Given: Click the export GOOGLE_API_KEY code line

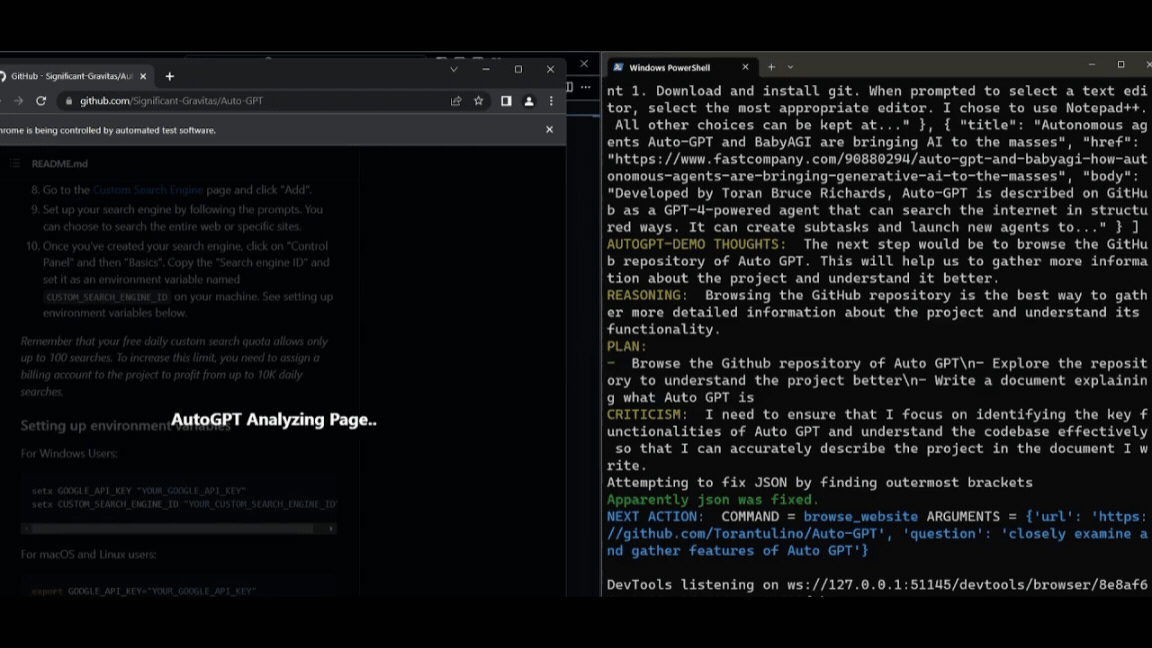Looking at the screenshot, I should click(x=144, y=591).
